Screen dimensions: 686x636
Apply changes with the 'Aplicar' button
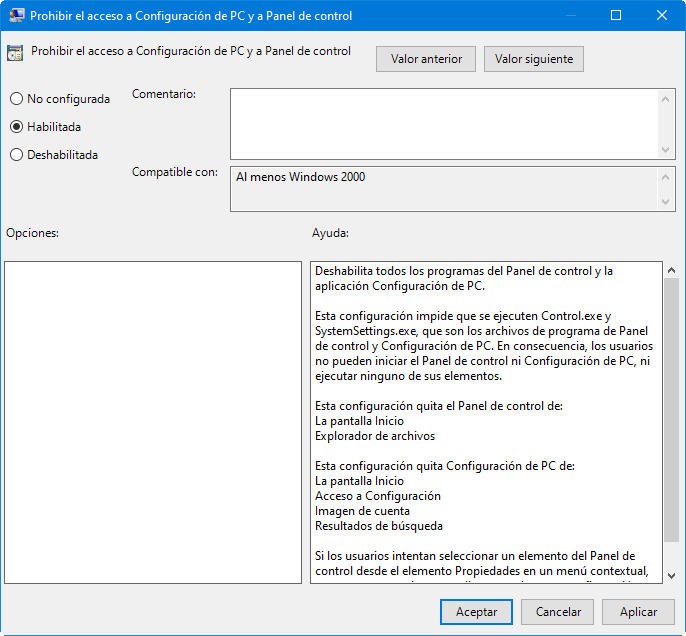638,612
